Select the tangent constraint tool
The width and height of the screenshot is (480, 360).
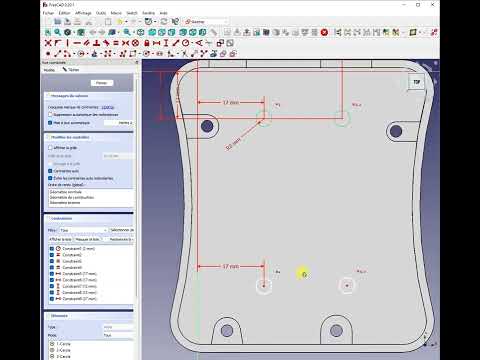106,43
